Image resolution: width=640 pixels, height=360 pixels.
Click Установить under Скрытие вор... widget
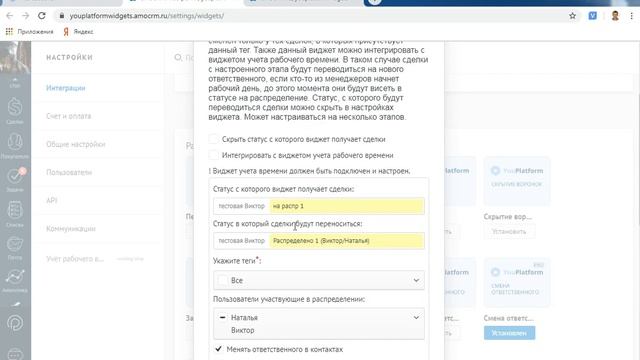509,231
